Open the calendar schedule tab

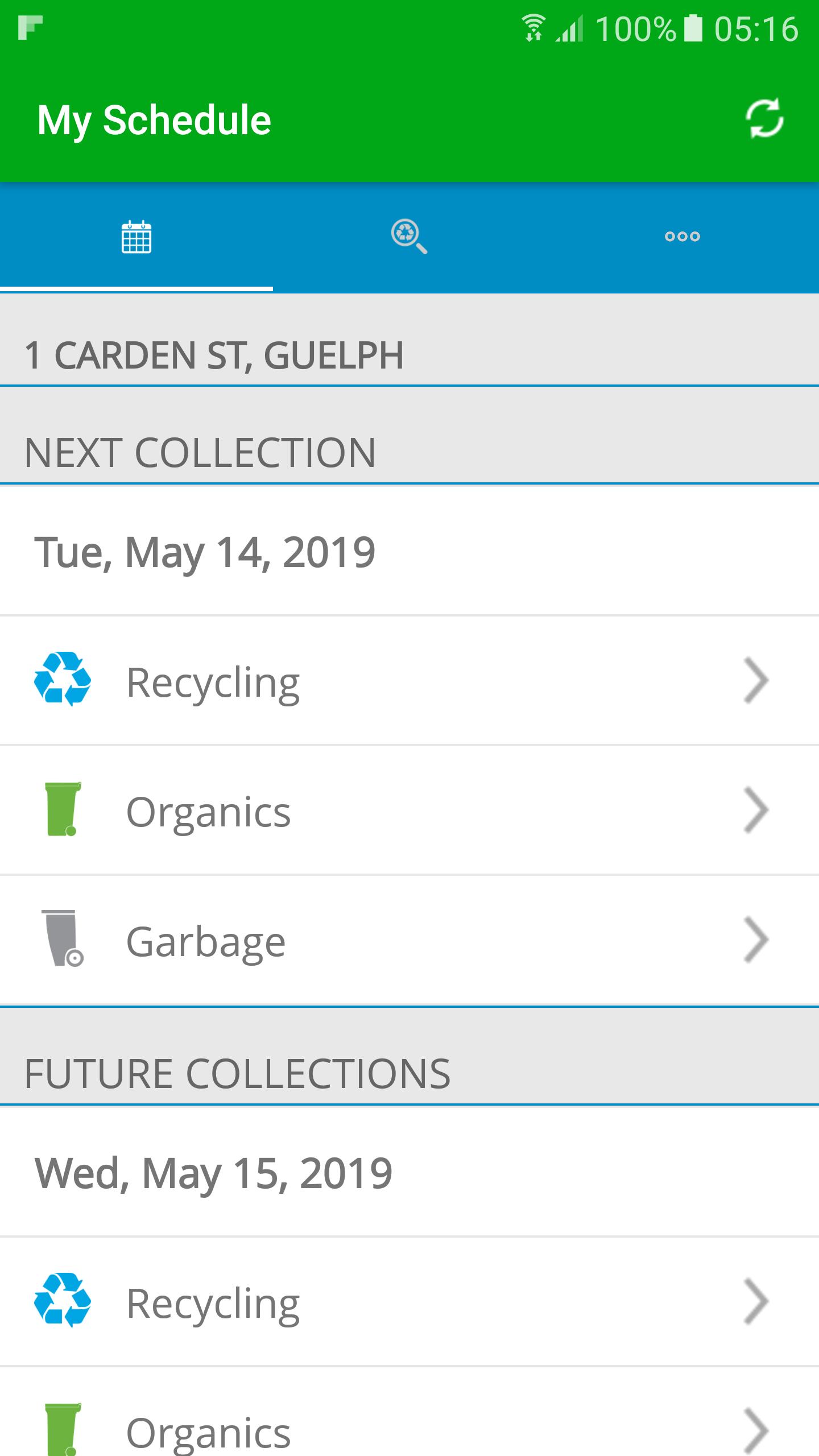click(x=136, y=237)
